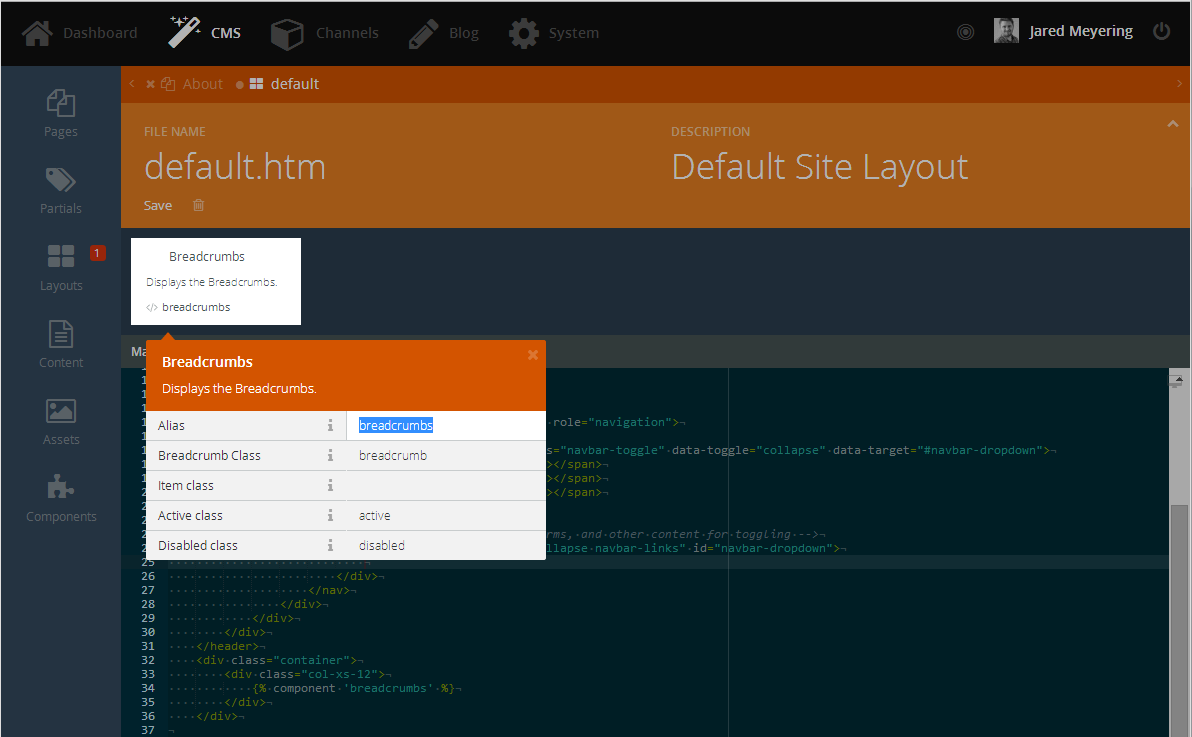Open the Layouts sidebar section
This screenshot has height=737, width=1192.
[61, 268]
